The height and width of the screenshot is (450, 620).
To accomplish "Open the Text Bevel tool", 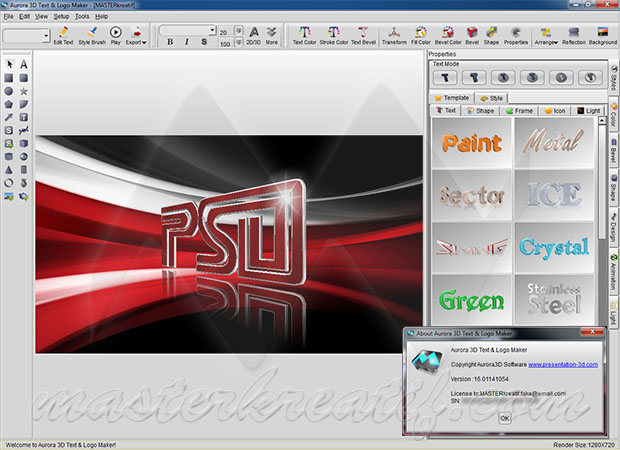I will (363, 36).
